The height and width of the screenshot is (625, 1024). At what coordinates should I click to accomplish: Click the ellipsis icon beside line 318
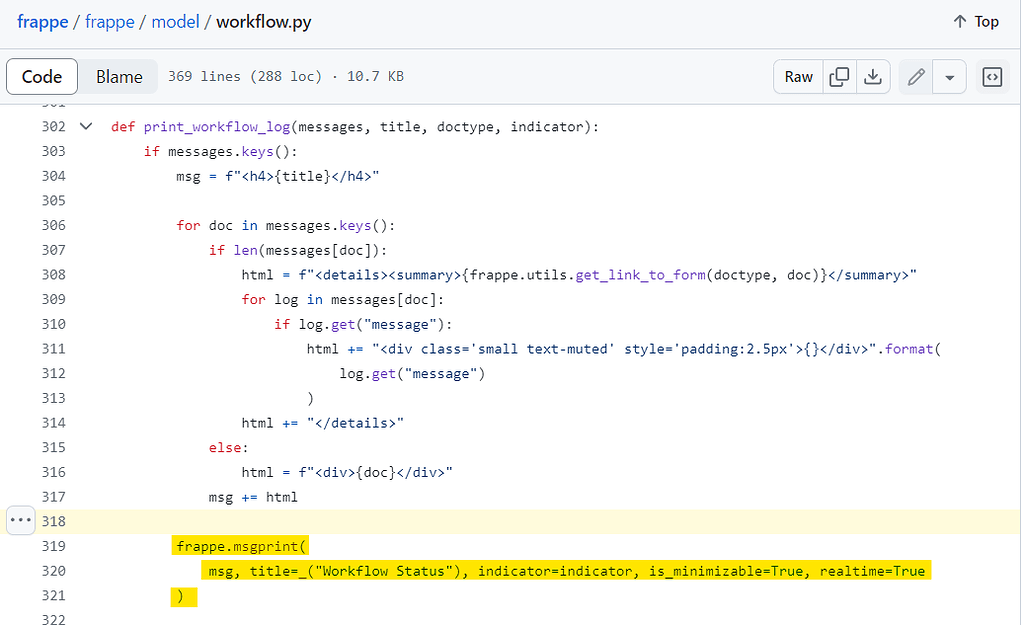click(20, 520)
